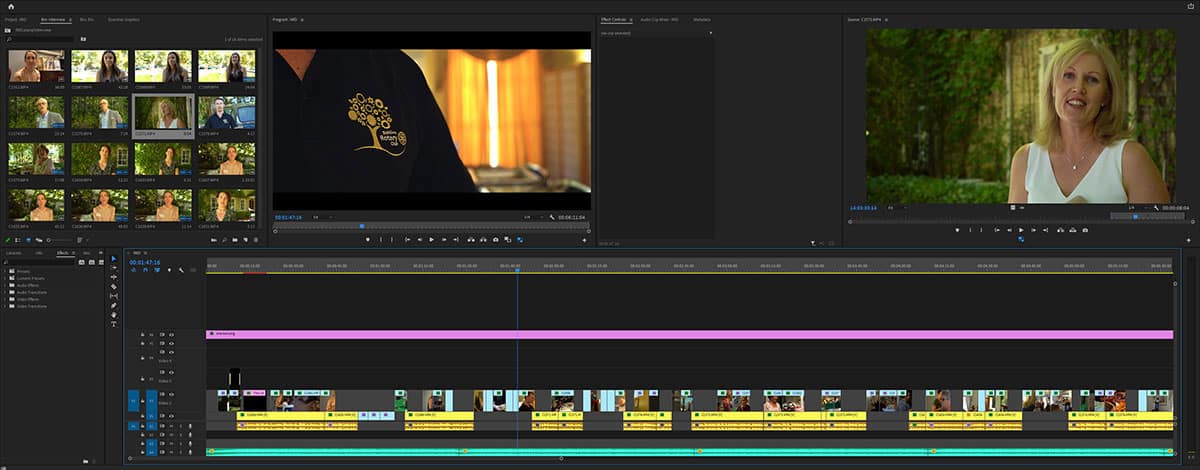
Task: Play the Program monitor sequence
Action: pyautogui.click(x=431, y=240)
